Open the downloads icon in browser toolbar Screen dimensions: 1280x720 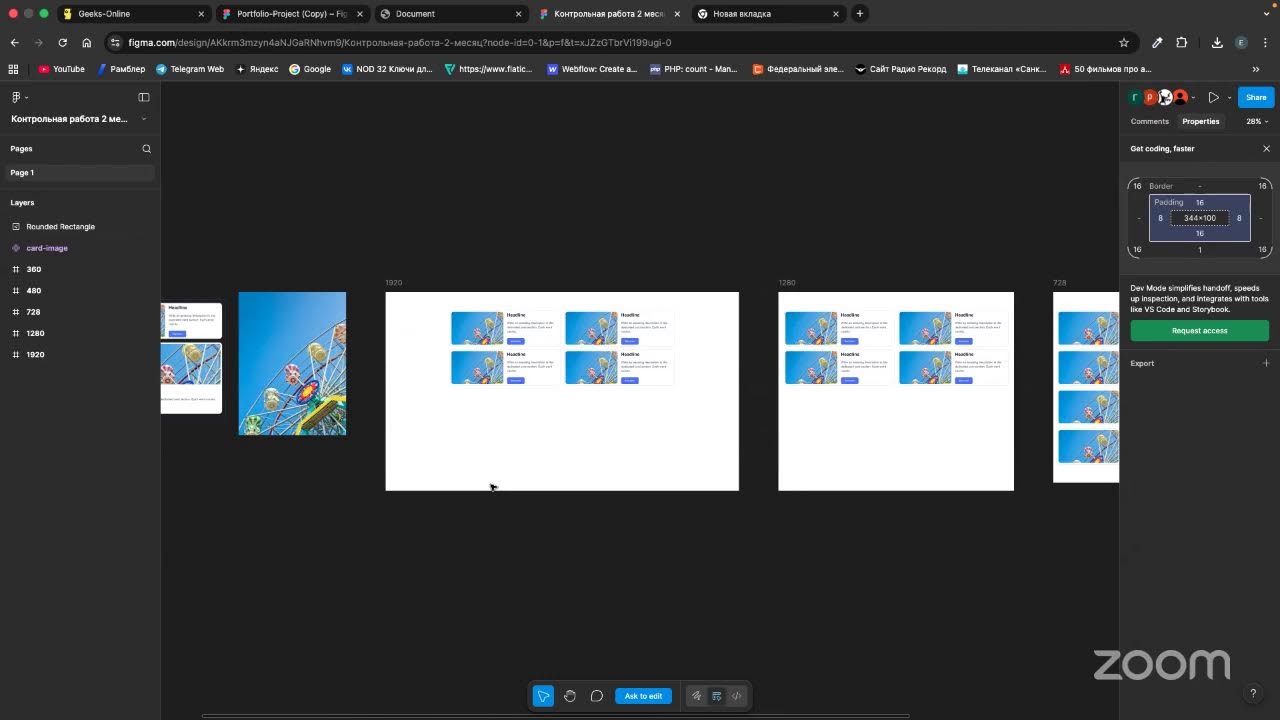1217,43
